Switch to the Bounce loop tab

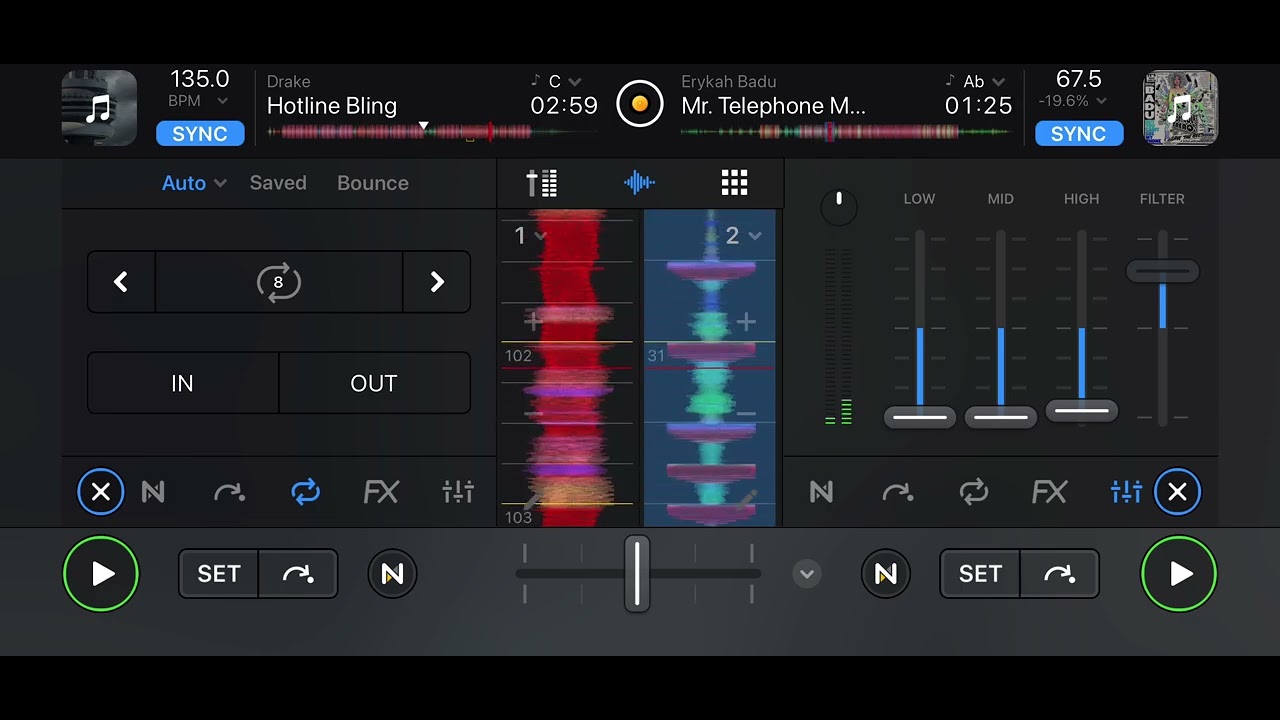(x=373, y=183)
